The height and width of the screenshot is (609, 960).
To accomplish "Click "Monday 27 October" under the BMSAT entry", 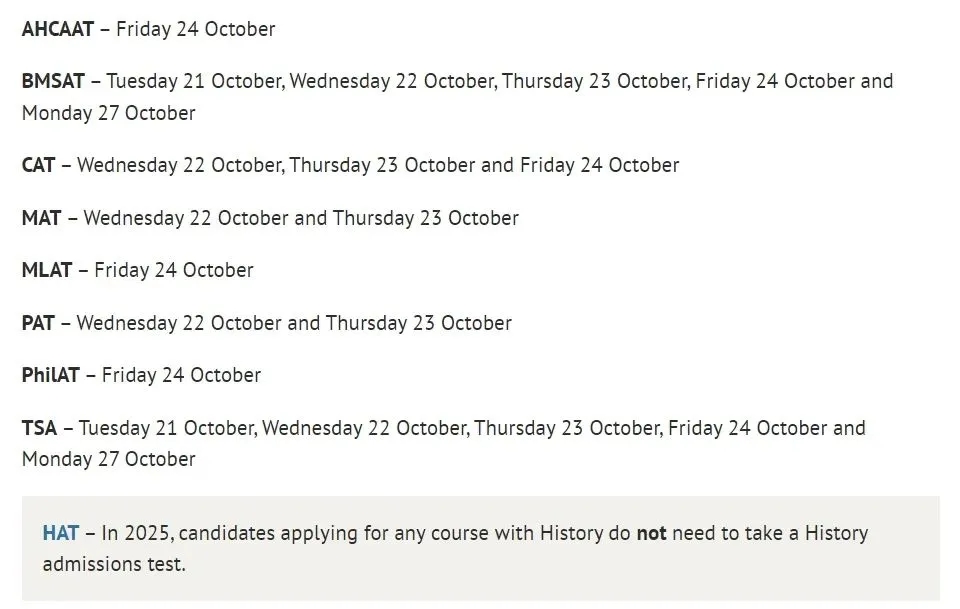I will [108, 113].
